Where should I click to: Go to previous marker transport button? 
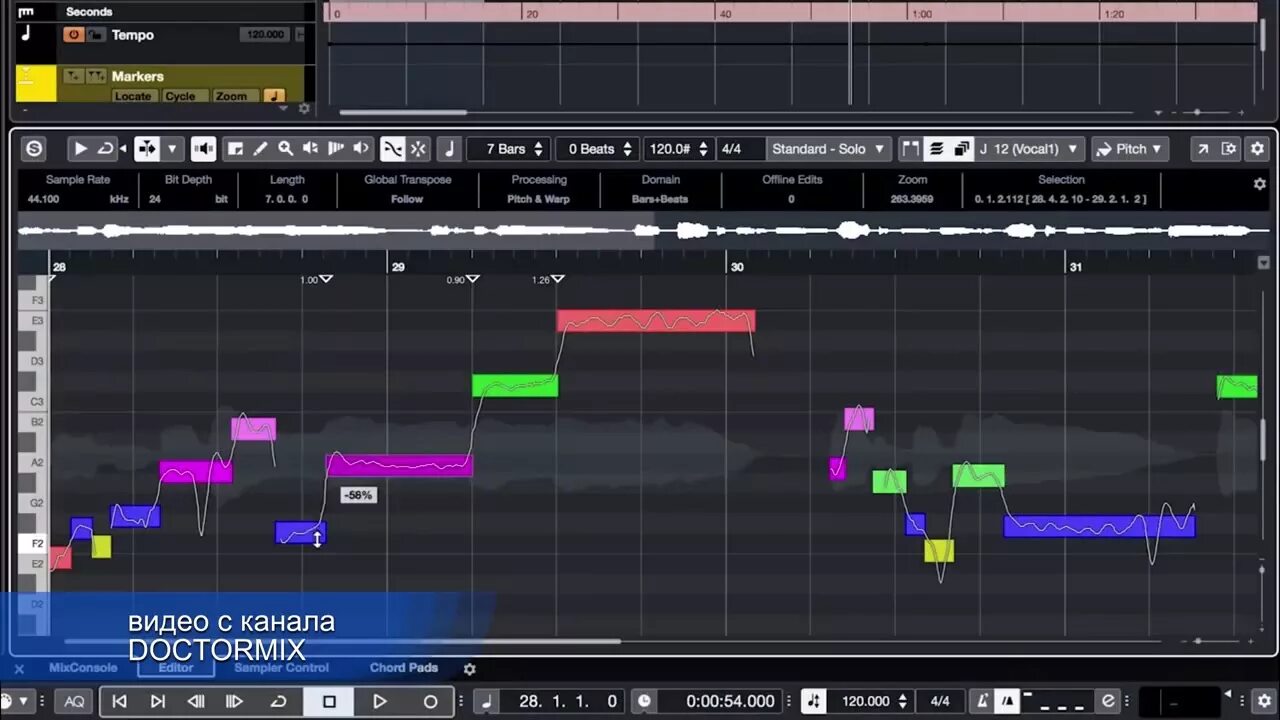[x=119, y=701]
